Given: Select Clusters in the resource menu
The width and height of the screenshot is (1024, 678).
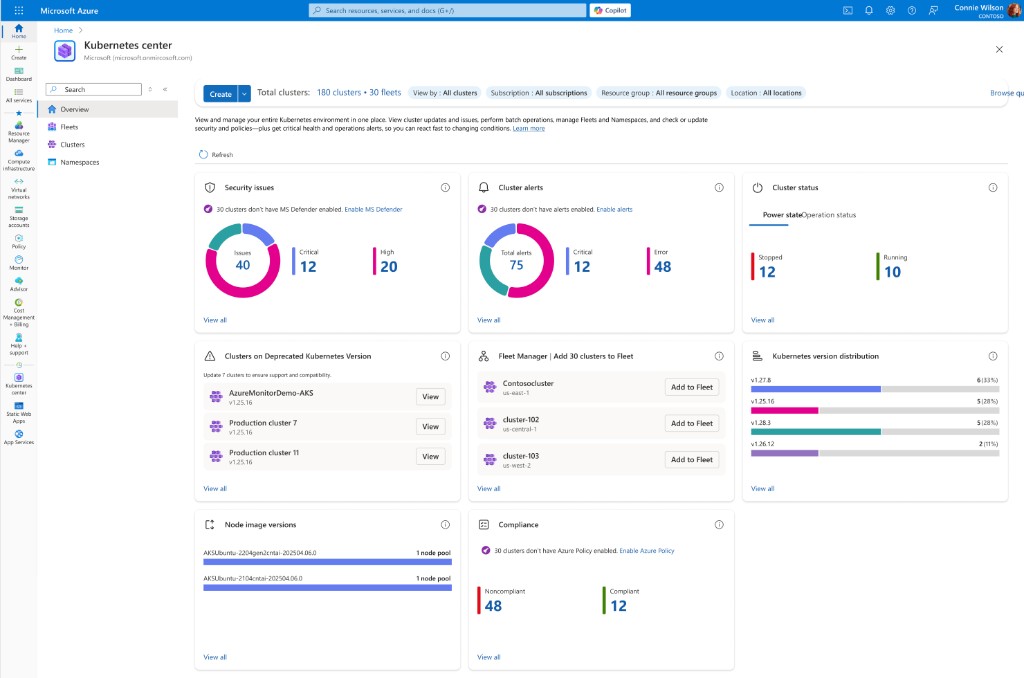Looking at the screenshot, I should 108,144.
